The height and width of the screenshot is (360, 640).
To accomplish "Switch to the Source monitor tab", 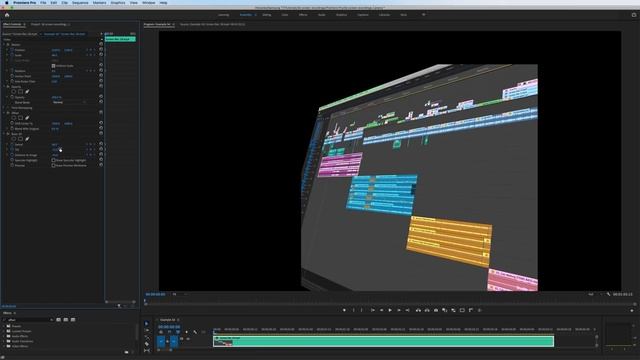I will pyautogui.click(x=212, y=24).
